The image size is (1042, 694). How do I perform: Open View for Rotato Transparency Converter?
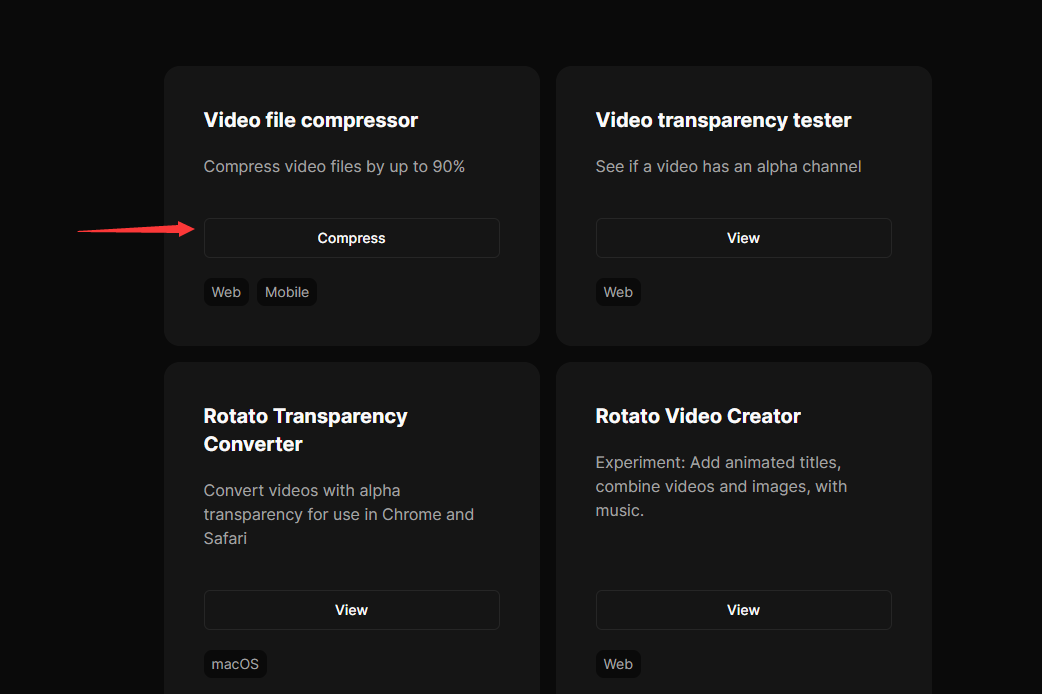[x=351, y=610]
